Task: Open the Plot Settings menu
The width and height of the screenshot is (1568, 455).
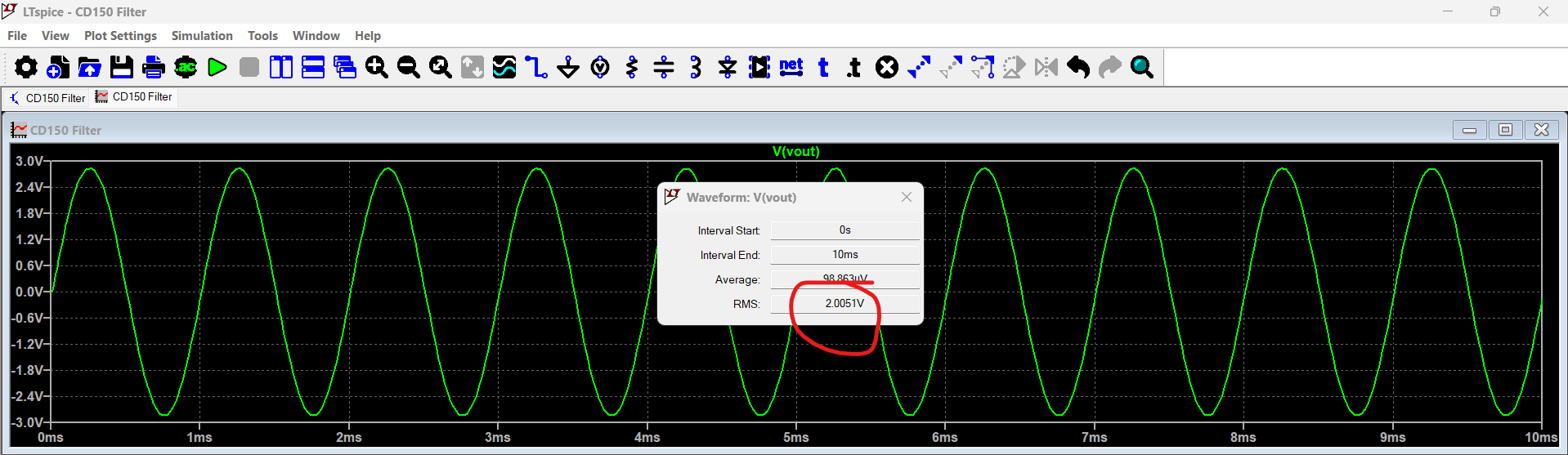Action: 120,36
